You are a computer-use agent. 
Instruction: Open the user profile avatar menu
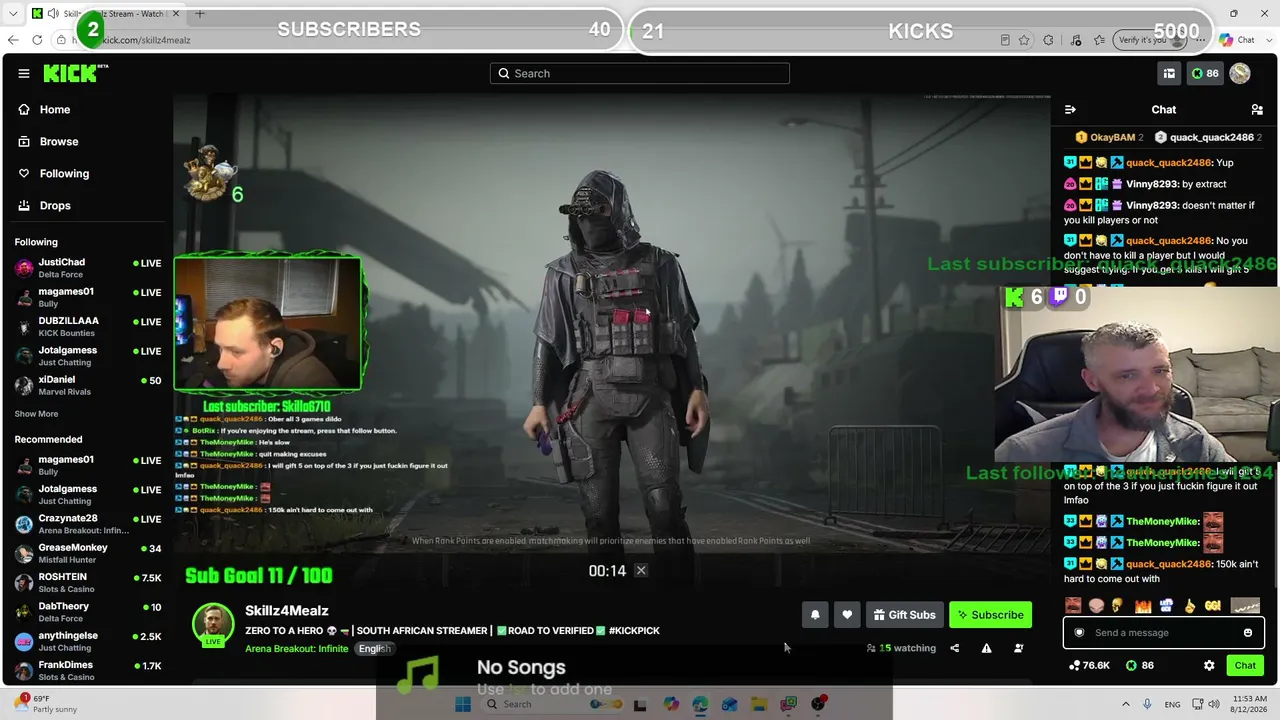point(1240,73)
